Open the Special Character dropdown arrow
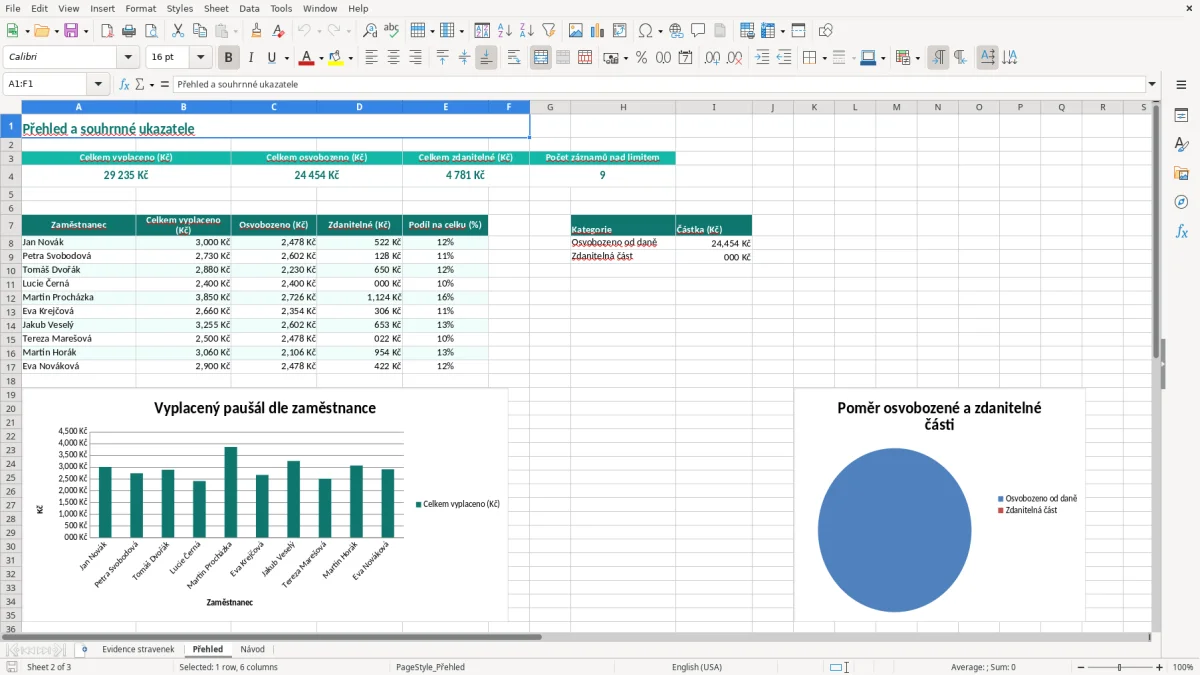1200x675 pixels. (660, 31)
